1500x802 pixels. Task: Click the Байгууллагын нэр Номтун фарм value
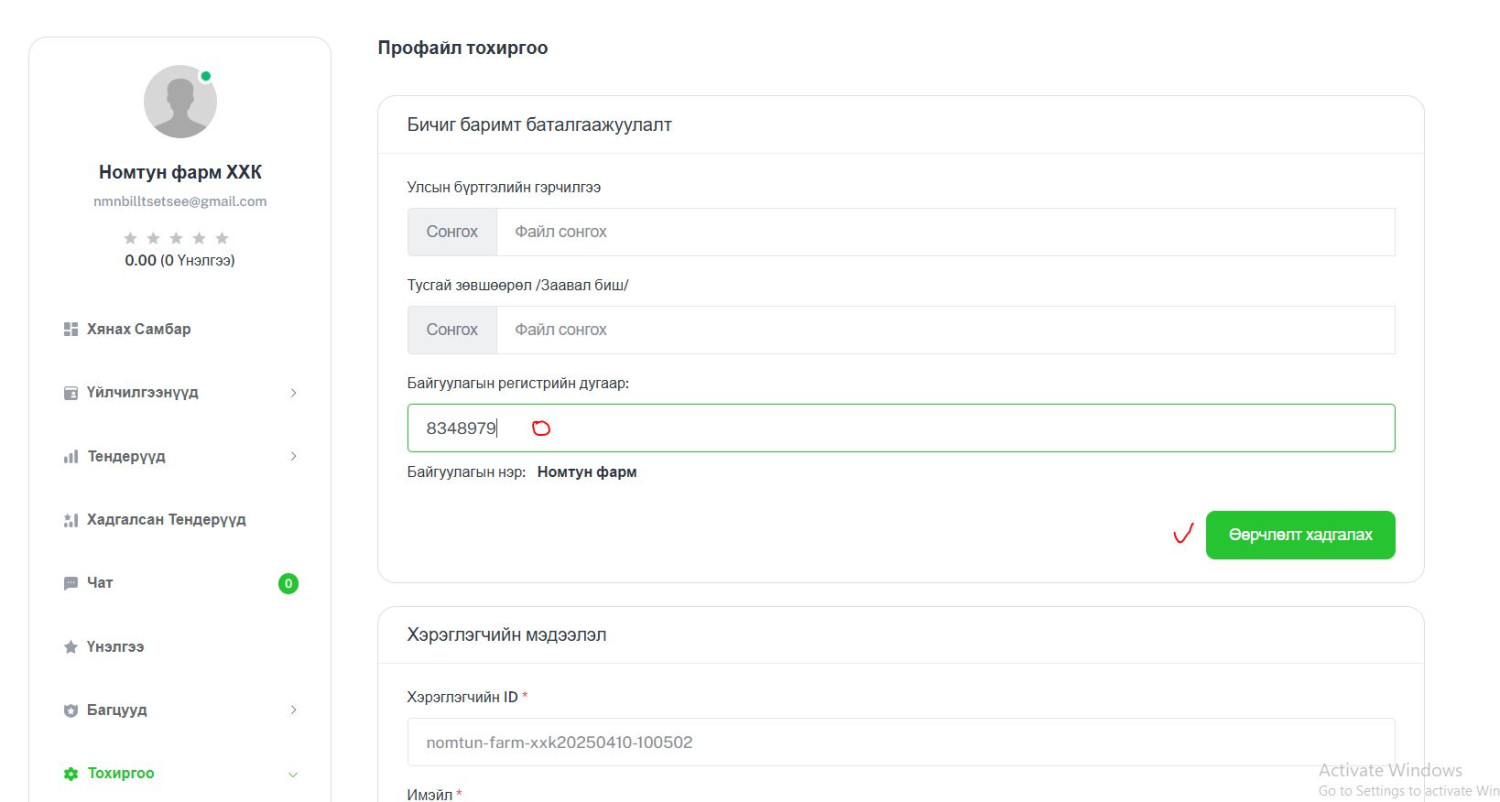coord(587,472)
